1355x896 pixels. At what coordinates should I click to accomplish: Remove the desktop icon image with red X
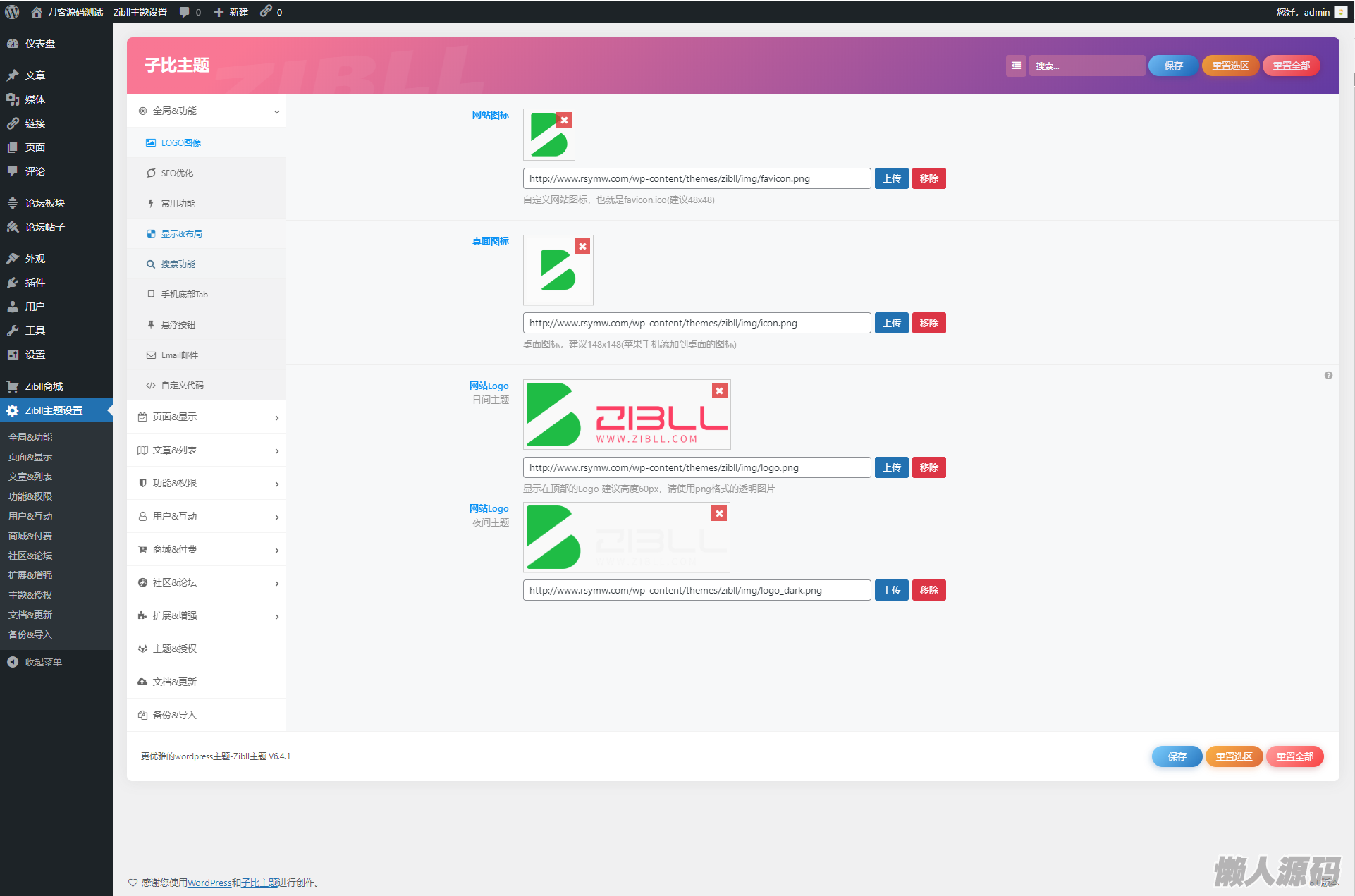click(582, 247)
